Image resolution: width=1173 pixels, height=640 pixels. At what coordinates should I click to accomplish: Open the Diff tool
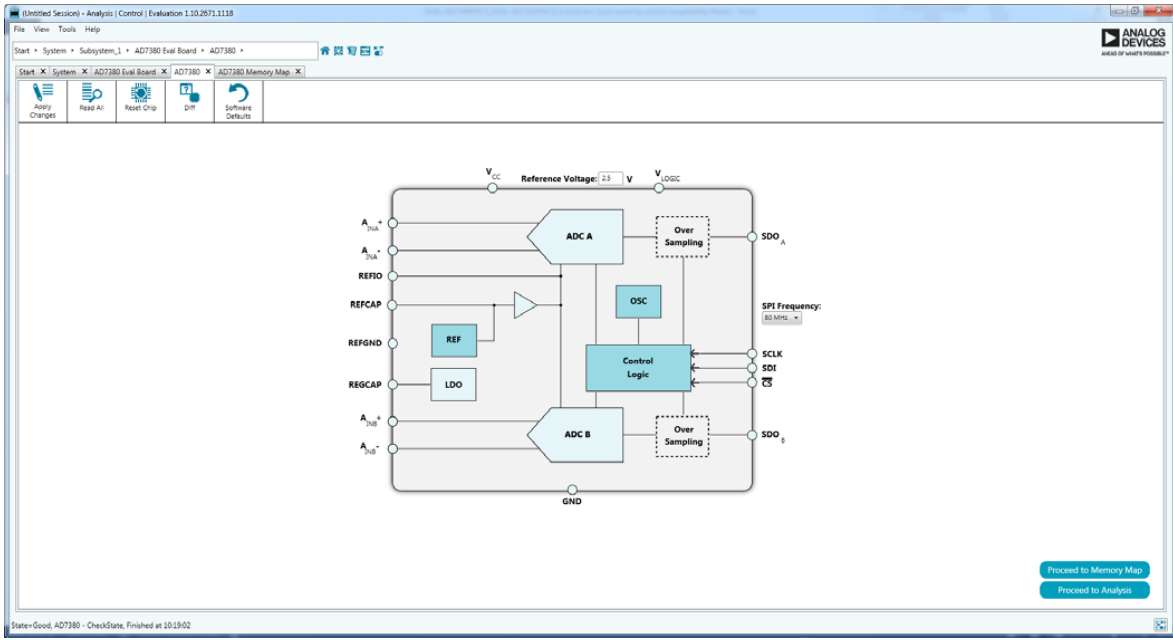tap(189, 100)
